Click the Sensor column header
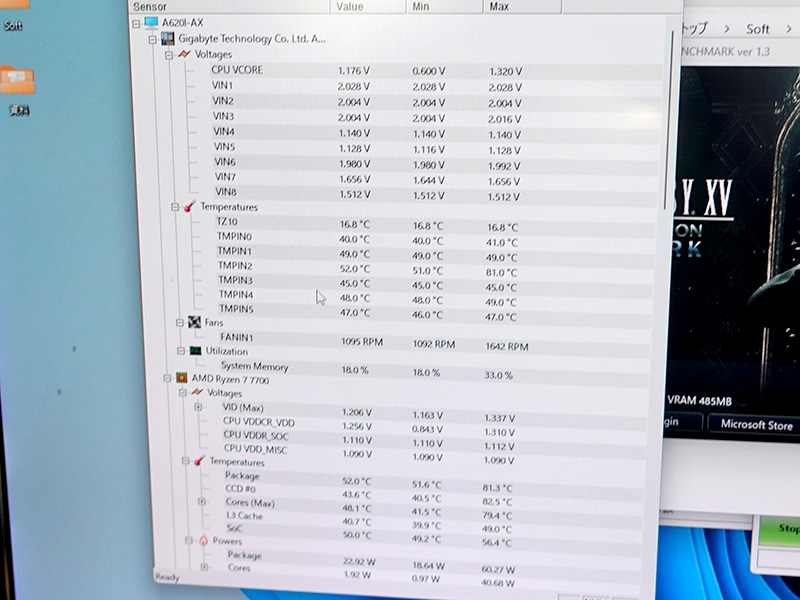Screen dimensions: 800x600 (x=229, y=7)
